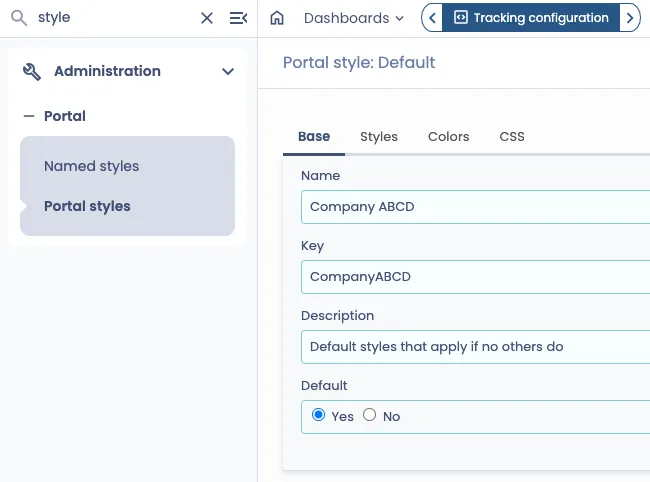Clear the 'style' search text
Image resolution: width=650 pixels, height=482 pixels.
(x=207, y=18)
